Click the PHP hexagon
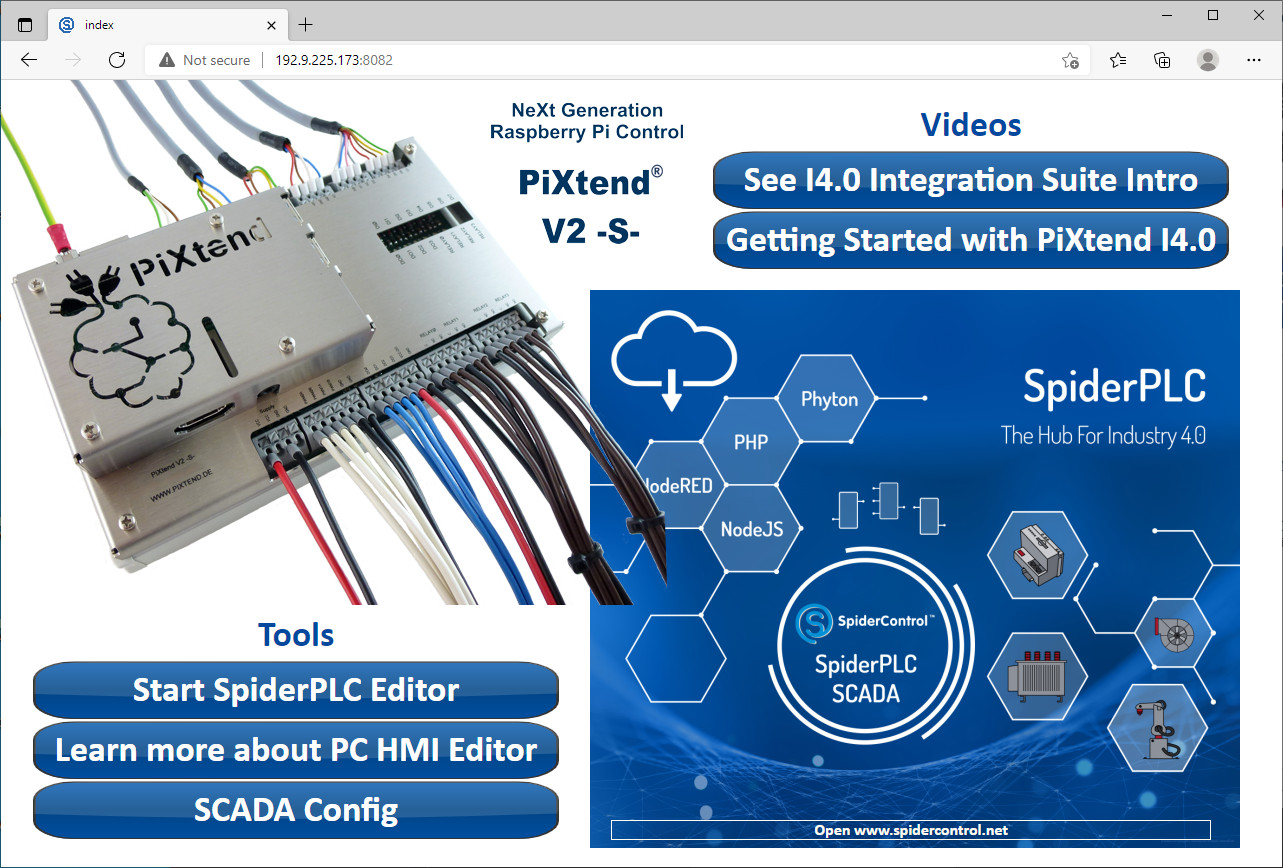Screen dimensions: 1283x868 click(751, 441)
